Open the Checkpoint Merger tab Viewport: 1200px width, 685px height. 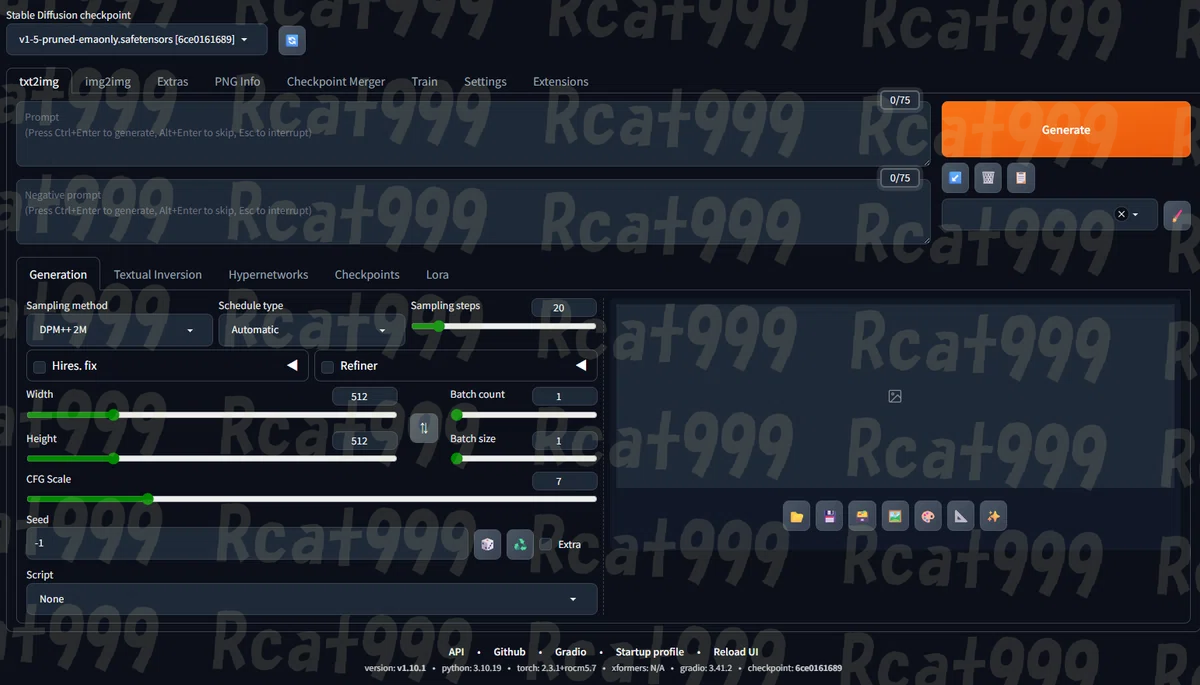click(x=336, y=82)
